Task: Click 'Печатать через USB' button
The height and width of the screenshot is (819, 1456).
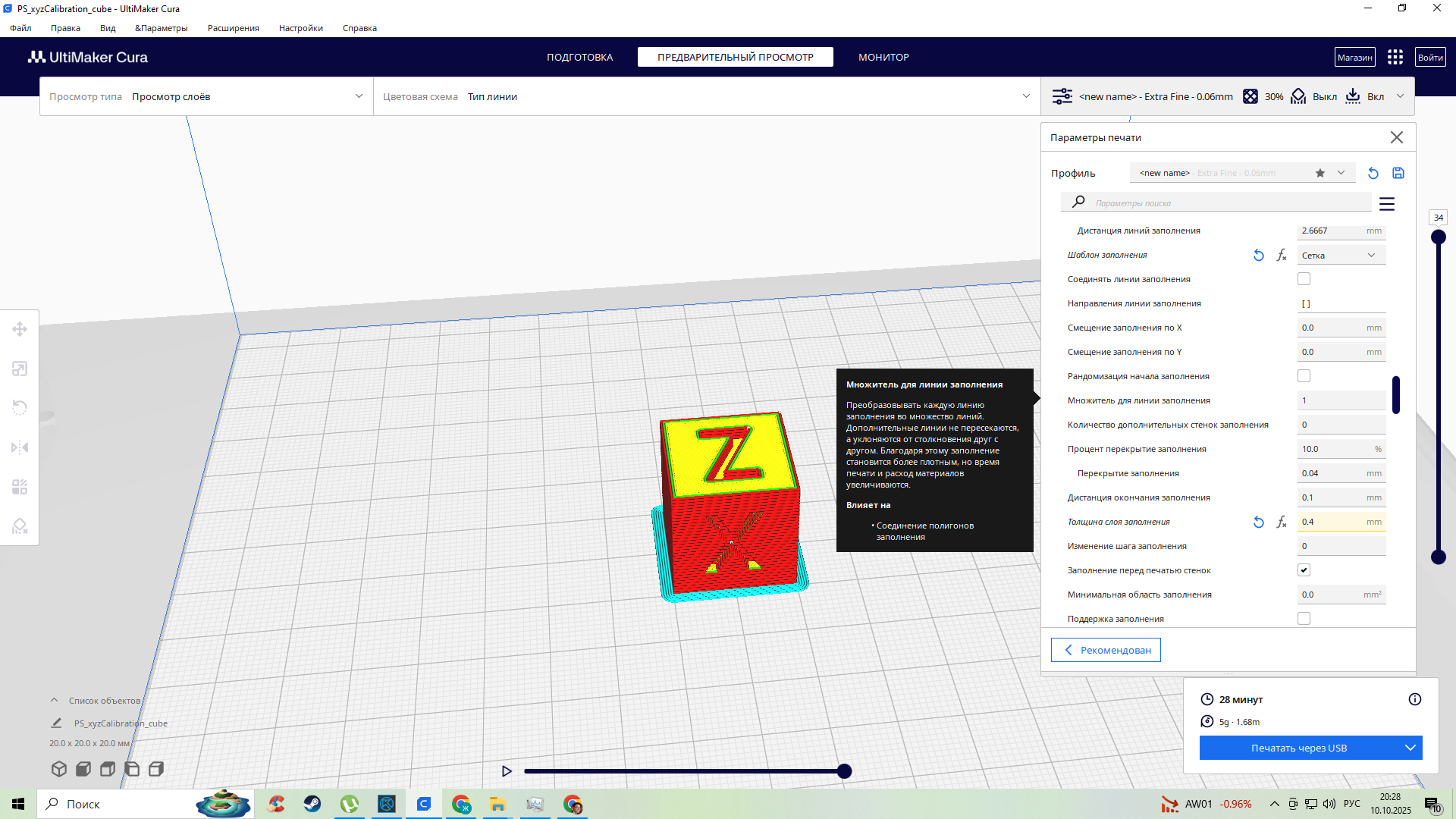Action: point(1298,748)
